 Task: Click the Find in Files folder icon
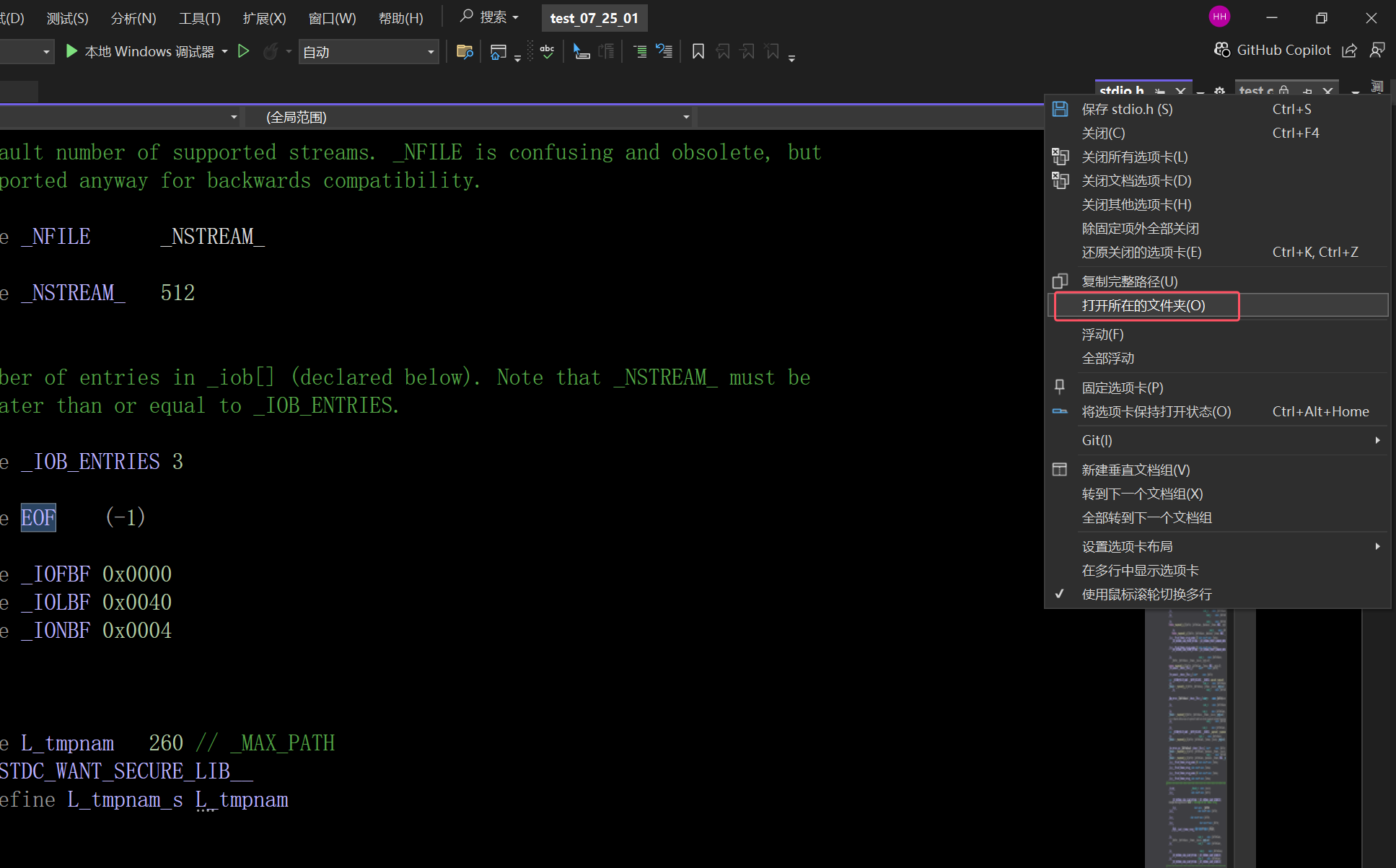pos(465,52)
